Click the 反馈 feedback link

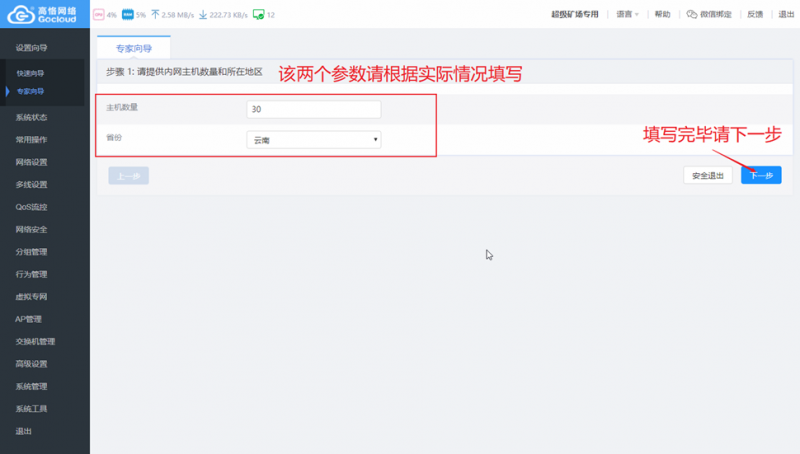[x=754, y=15]
